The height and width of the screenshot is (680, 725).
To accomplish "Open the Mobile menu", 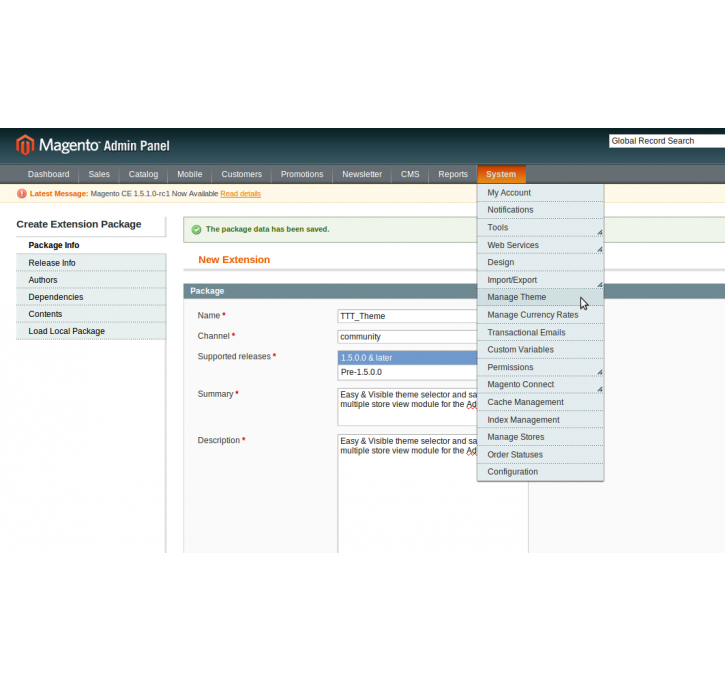I will coord(190,174).
